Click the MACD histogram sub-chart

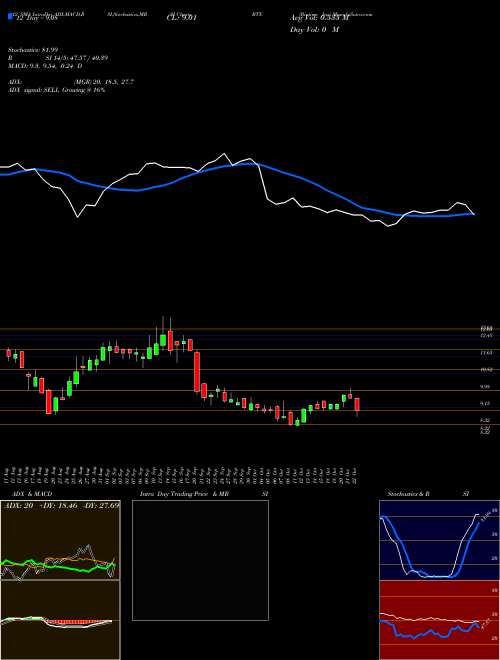(60, 620)
